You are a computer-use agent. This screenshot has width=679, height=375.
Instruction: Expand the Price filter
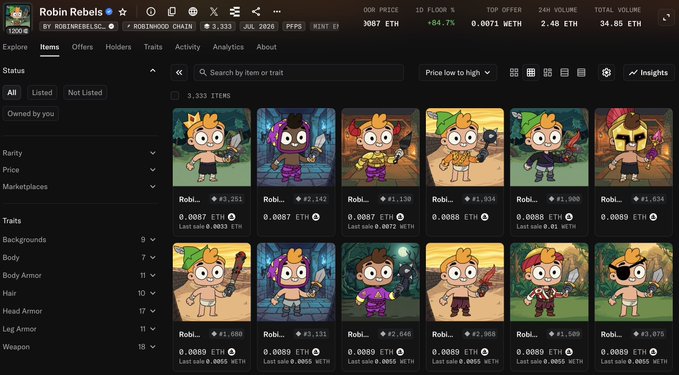click(80, 170)
